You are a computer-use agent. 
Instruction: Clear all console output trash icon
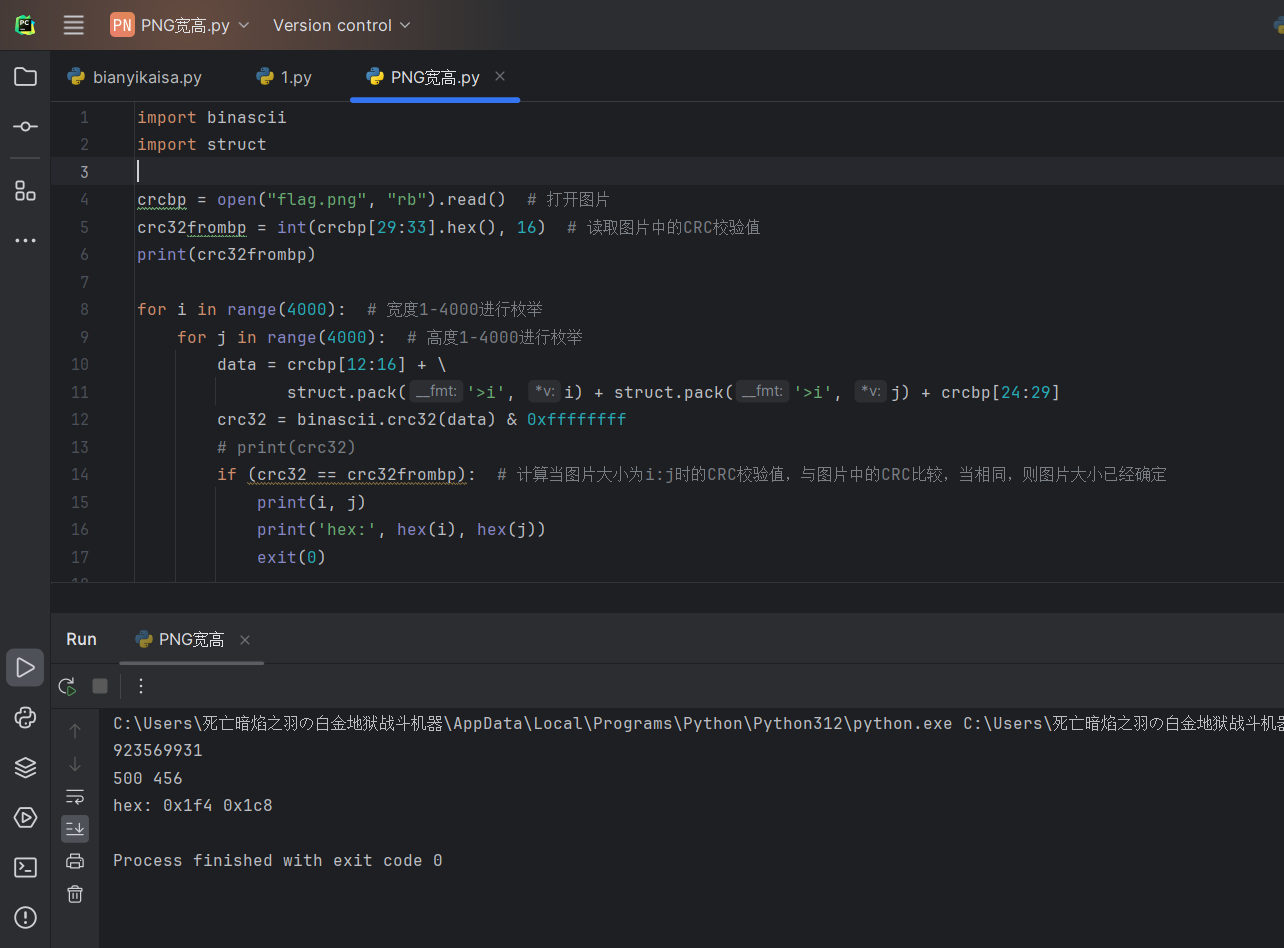75,894
